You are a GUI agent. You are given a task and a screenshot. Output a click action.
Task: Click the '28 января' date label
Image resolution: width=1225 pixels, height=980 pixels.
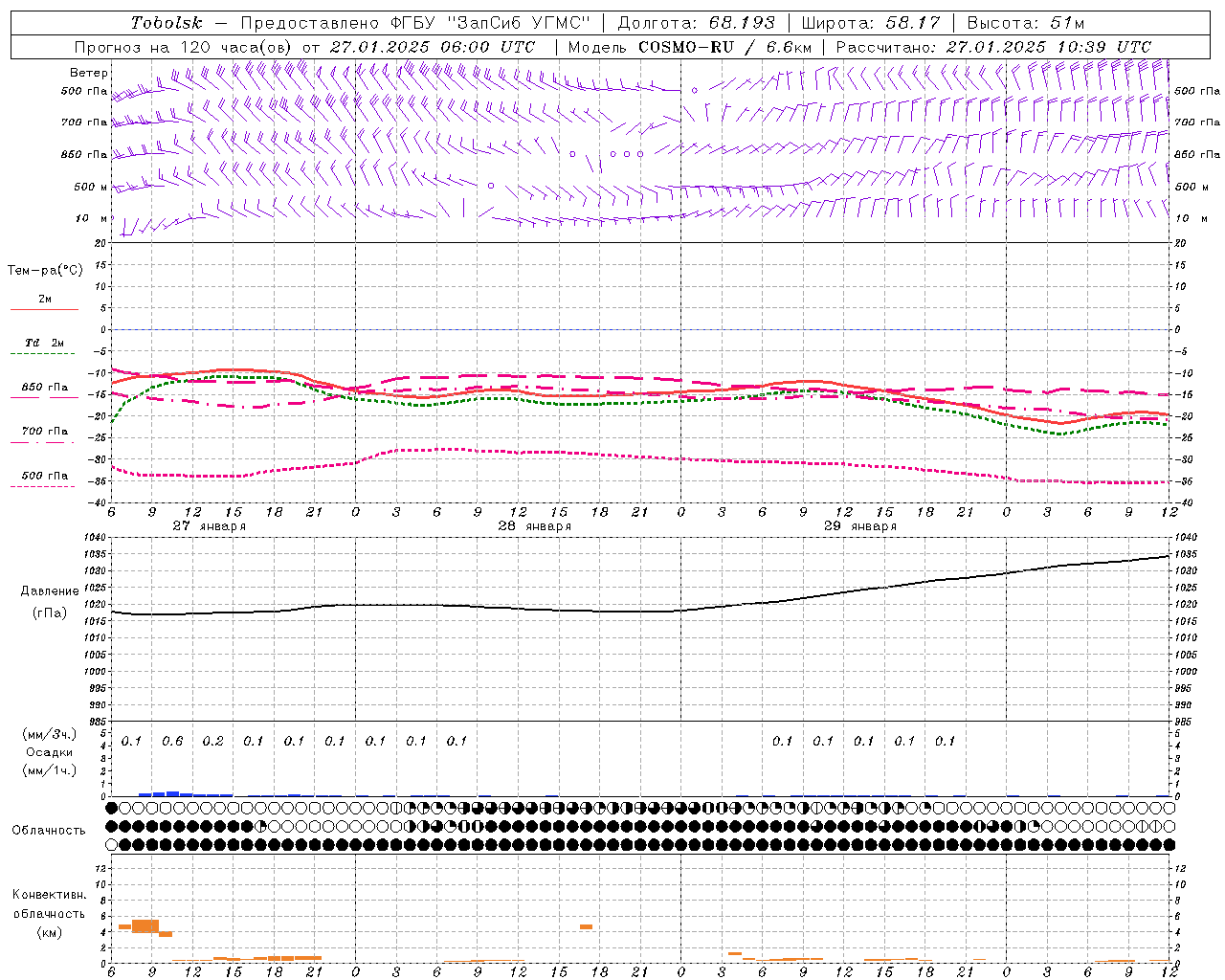tap(534, 526)
